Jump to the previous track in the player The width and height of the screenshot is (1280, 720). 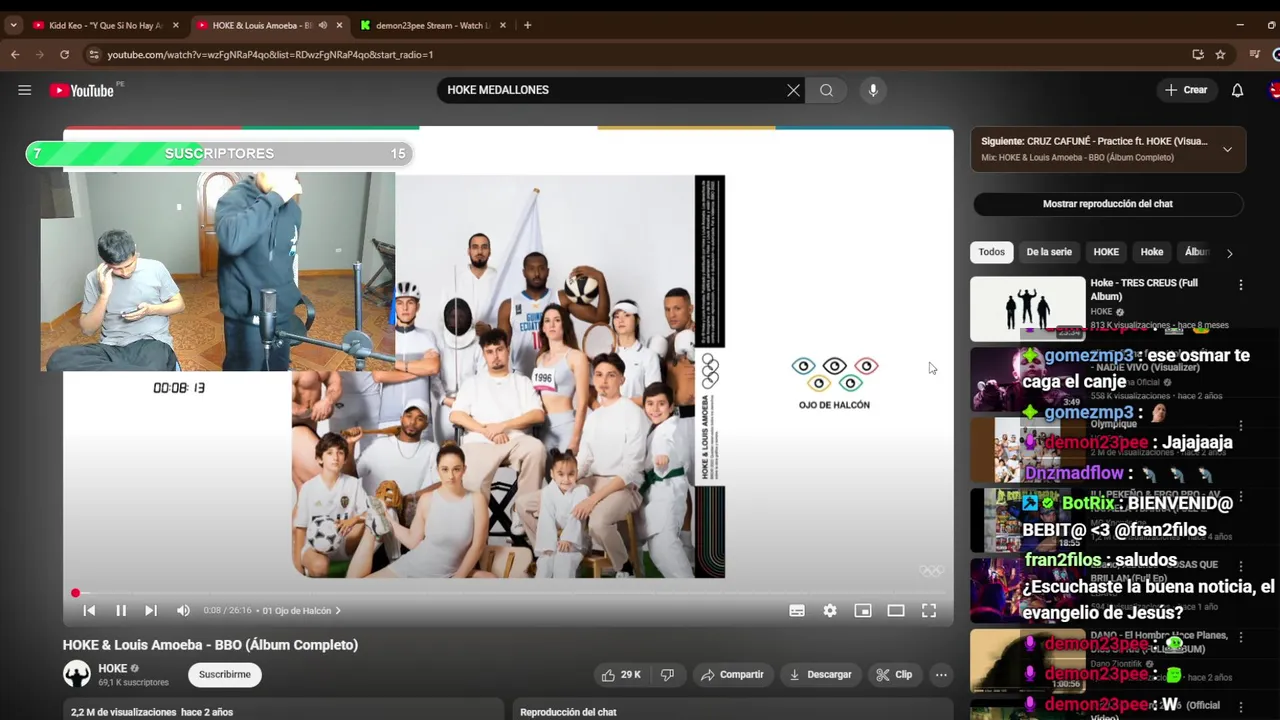pyautogui.click(x=89, y=610)
